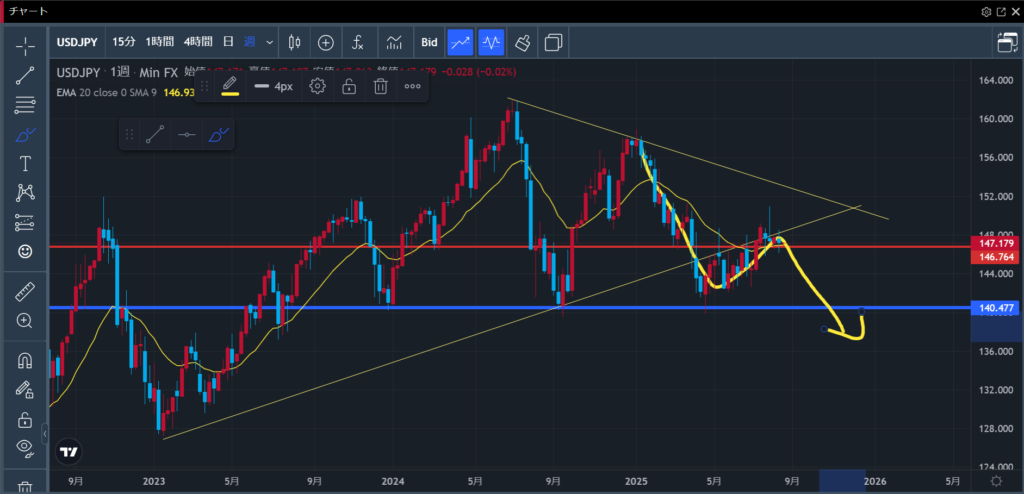Switch to 1時間 timeframe

pyautogui.click(x=159, y=42)
